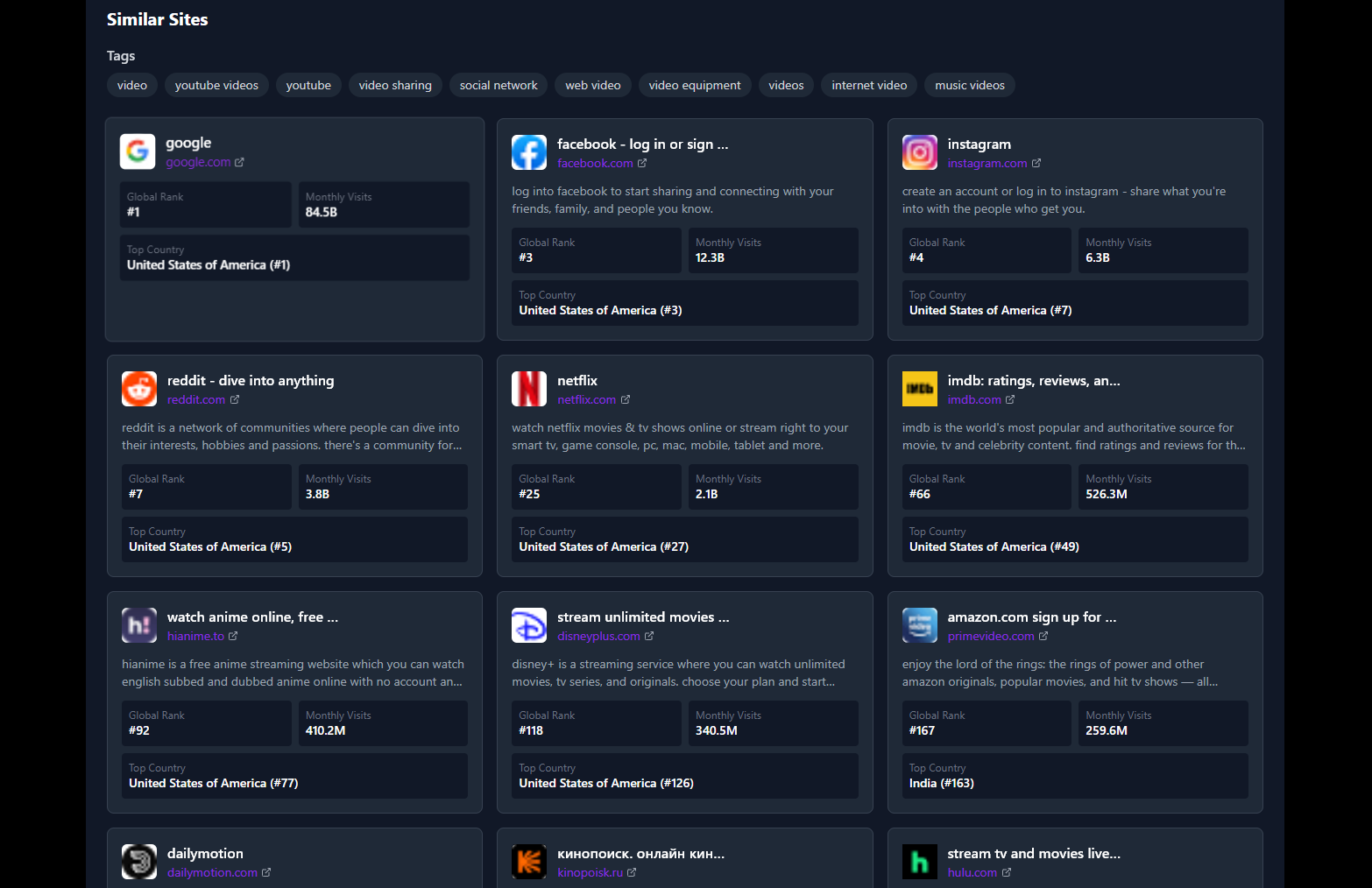The height and width of the screenshot is (888, 1372).
Task: Visit the dailymotion.com link
Action: click(212, 872)
